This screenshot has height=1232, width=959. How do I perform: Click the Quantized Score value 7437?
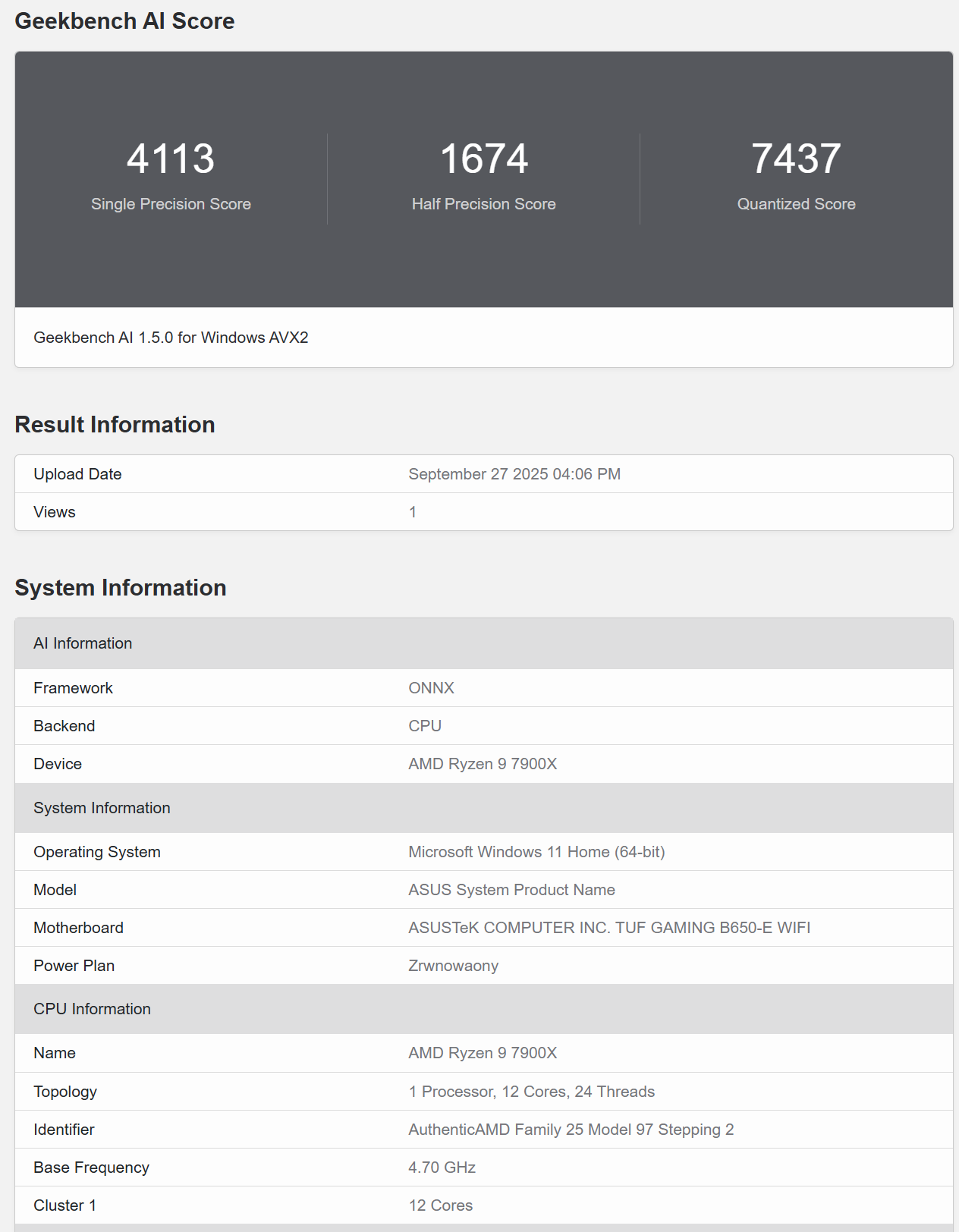(x=796, y=159)
